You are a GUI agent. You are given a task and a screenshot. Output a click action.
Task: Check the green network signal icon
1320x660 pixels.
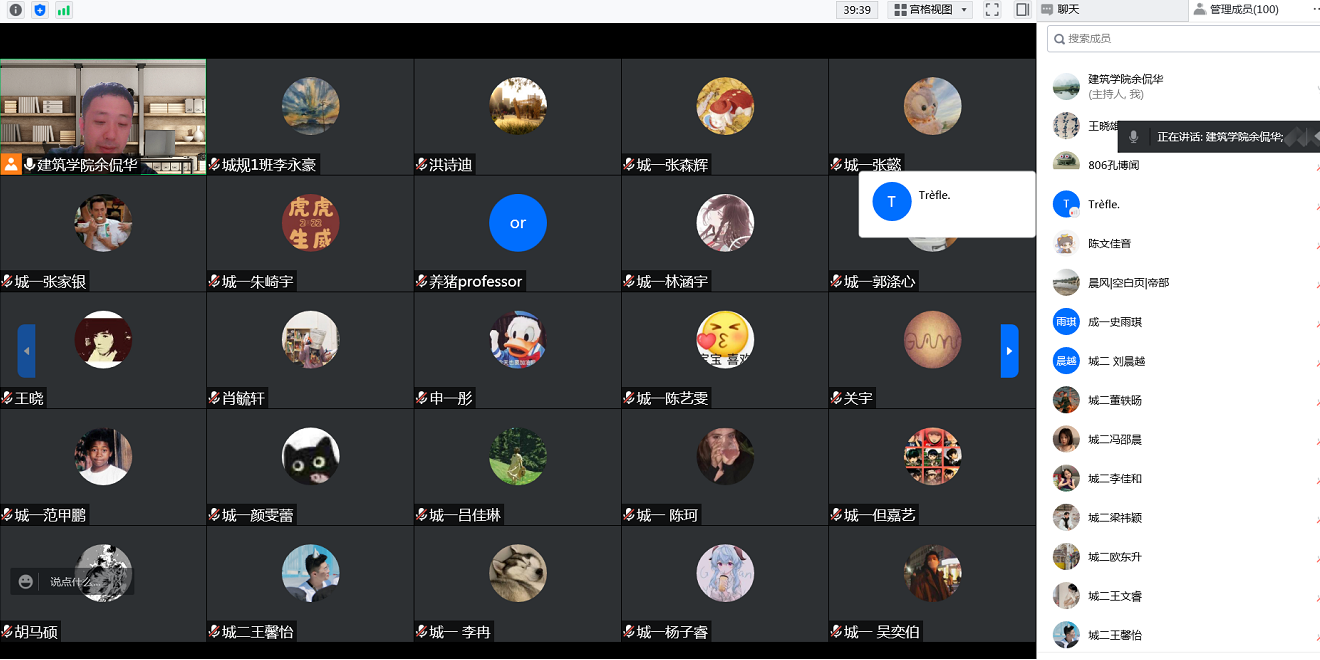pyautogui.click(x=64, y=10)
